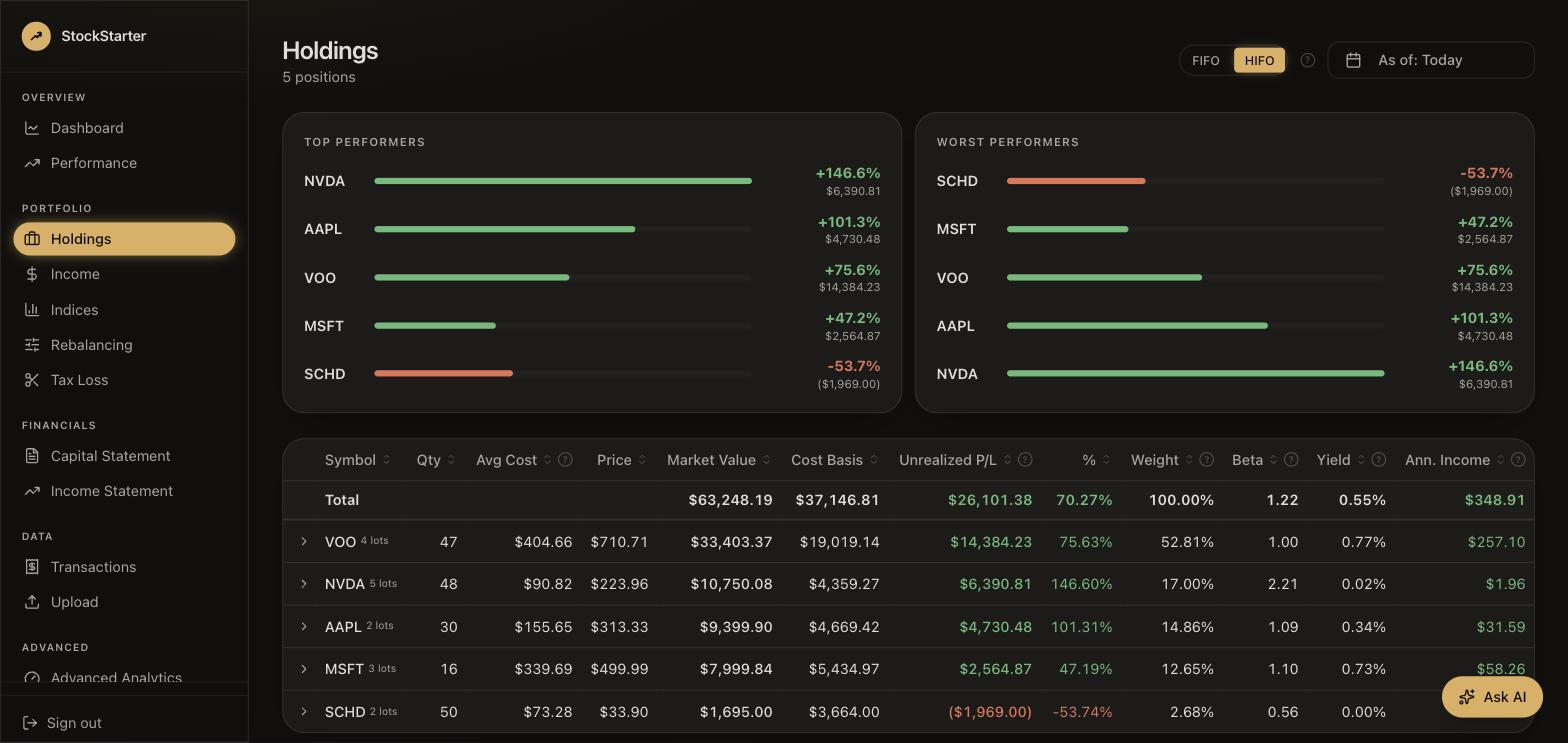Click the Unrealized P/L help icon
The image size is (1568, 743).
[1025, 460]
